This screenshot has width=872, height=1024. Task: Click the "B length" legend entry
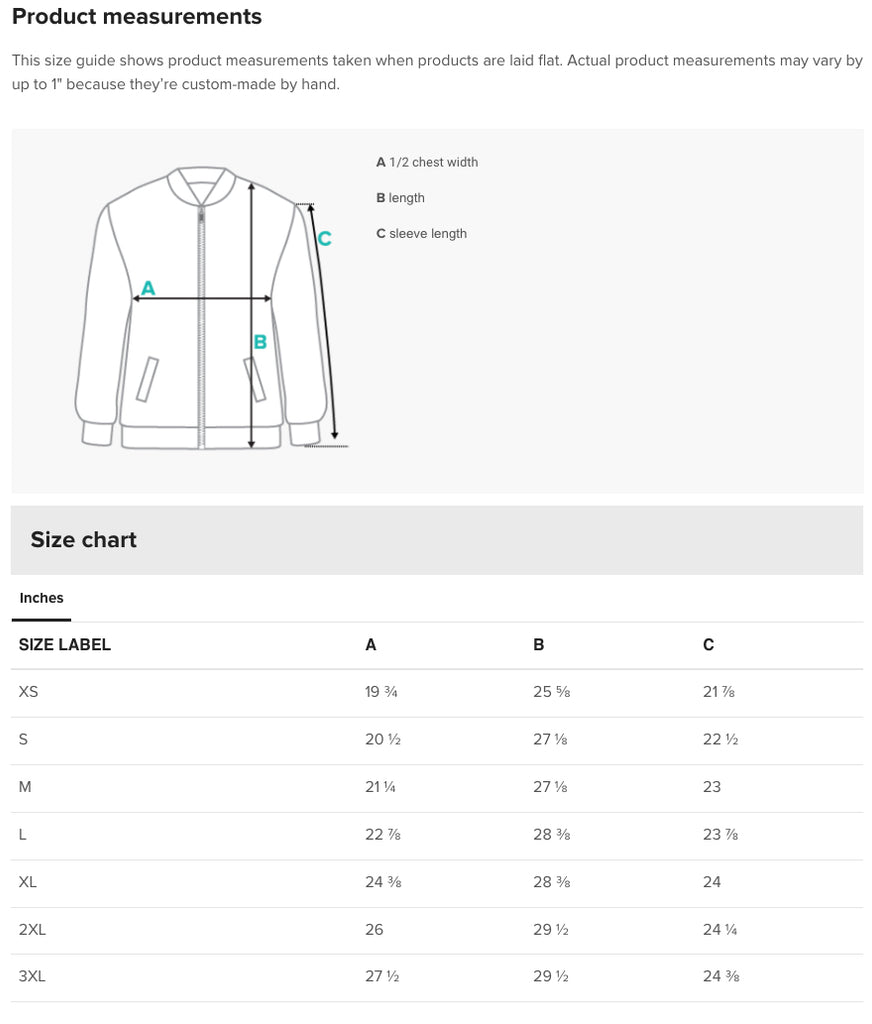pyautogui.click(x=400, y=198)
